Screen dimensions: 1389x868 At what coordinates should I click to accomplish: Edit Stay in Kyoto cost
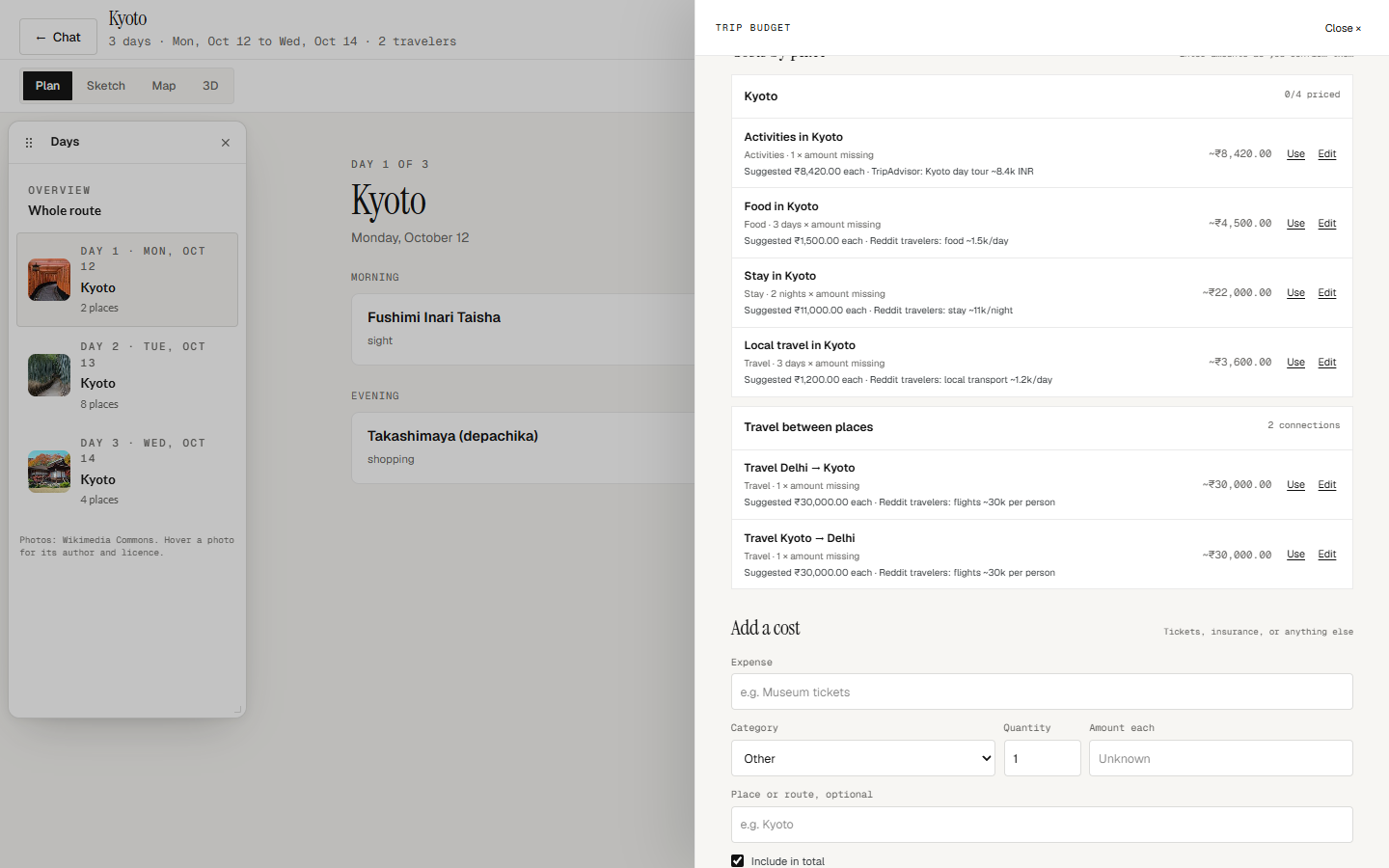(x=1327, y=293)
